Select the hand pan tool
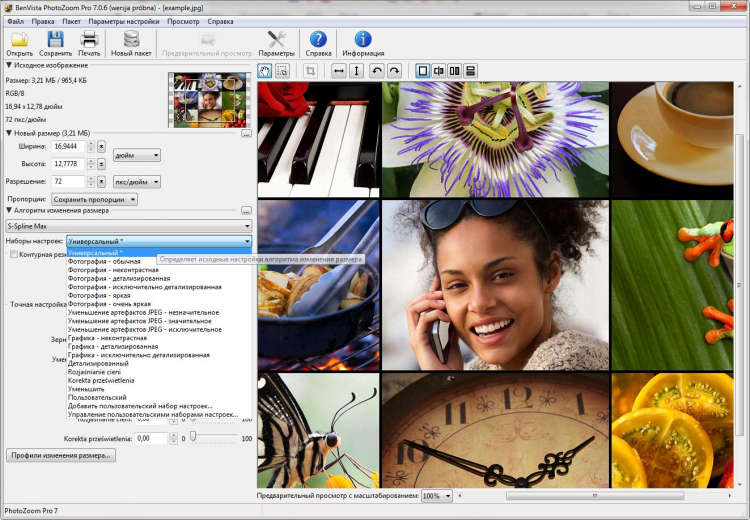 click(265, 71)
